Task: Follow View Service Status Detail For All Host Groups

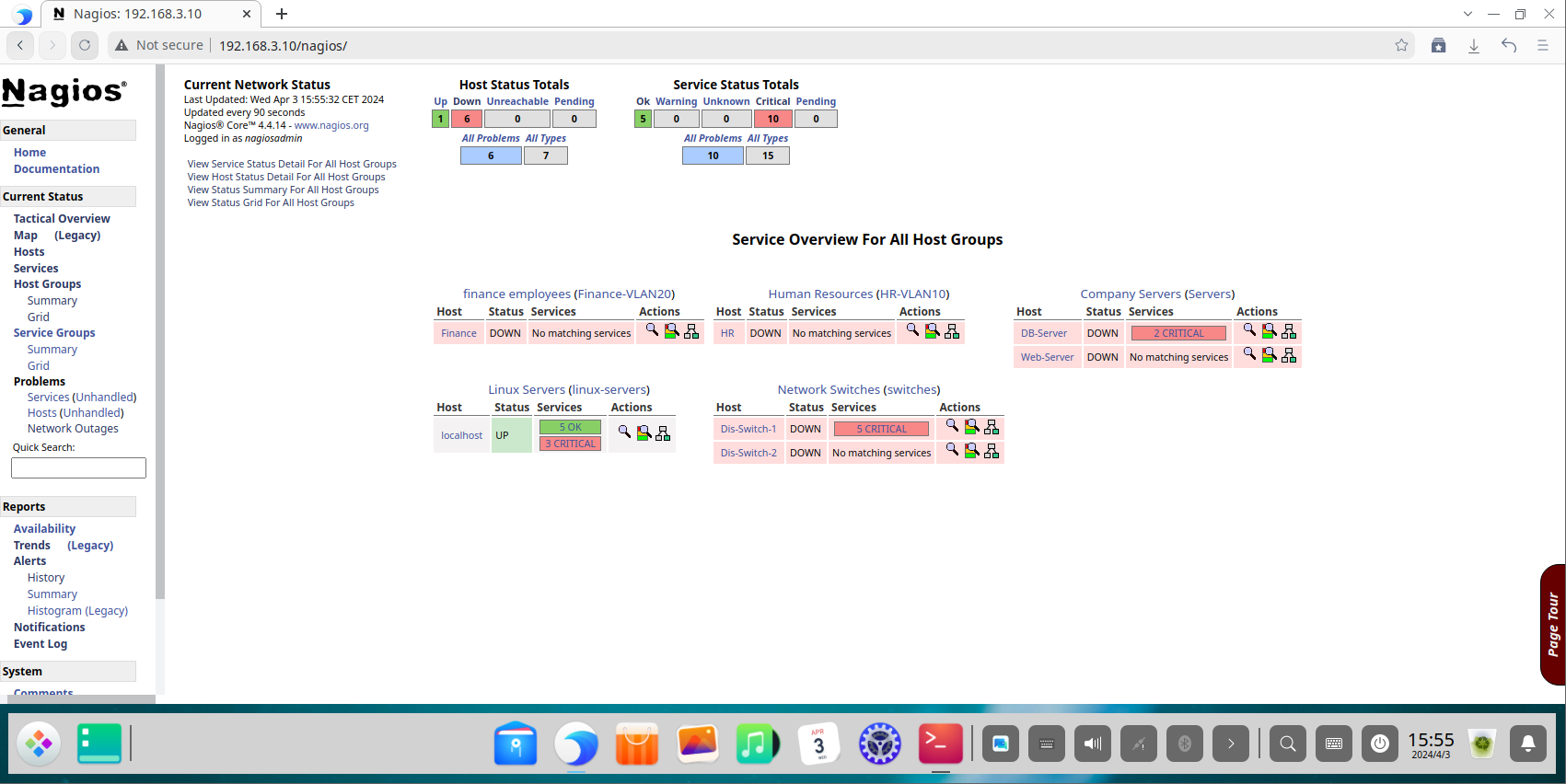Action: pos(292,164)
